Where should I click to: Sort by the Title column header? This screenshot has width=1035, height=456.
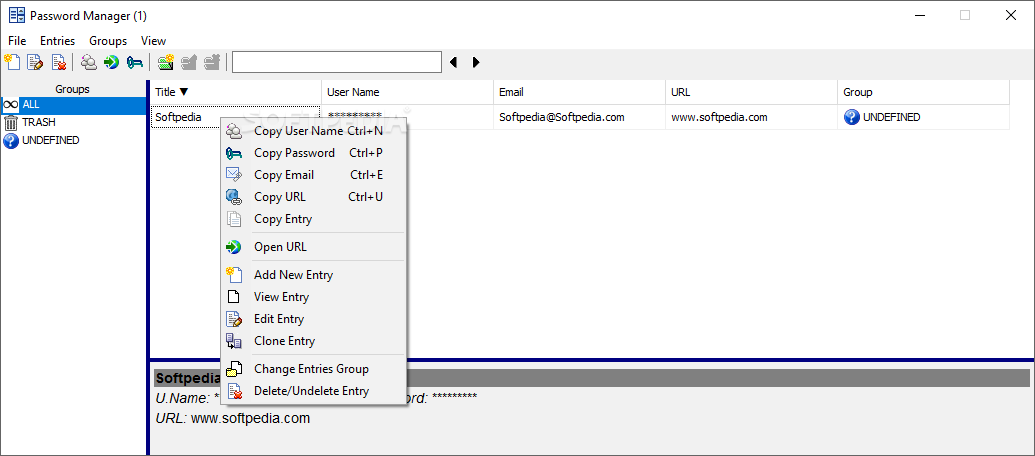[x=236, y=92]
